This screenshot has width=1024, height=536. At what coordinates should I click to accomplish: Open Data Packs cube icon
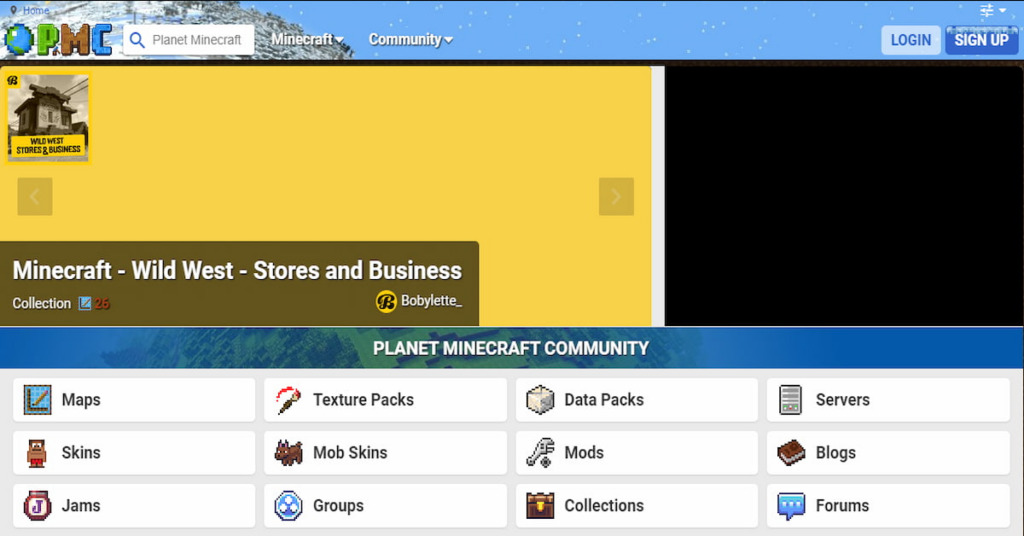tap(540, 400)
